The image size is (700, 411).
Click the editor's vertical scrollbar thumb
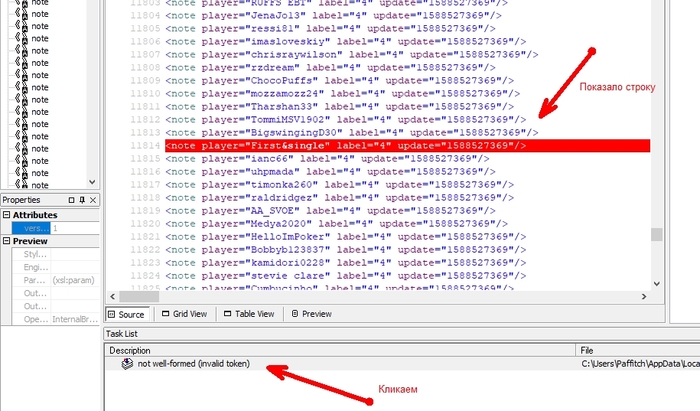[656, 234]
